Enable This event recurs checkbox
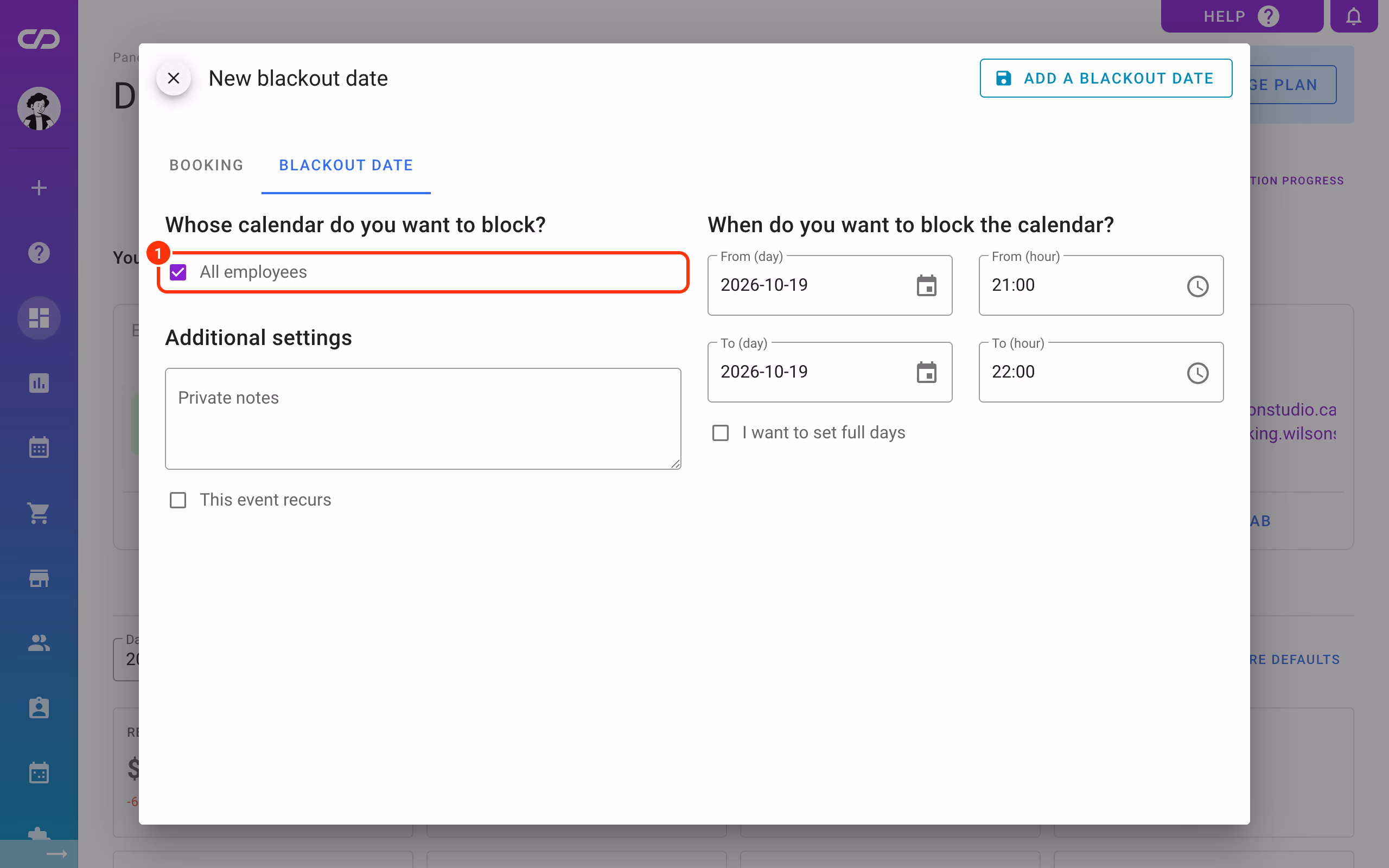The height and width of the screenshot is (868, 1389). click(x=178, y=500)
